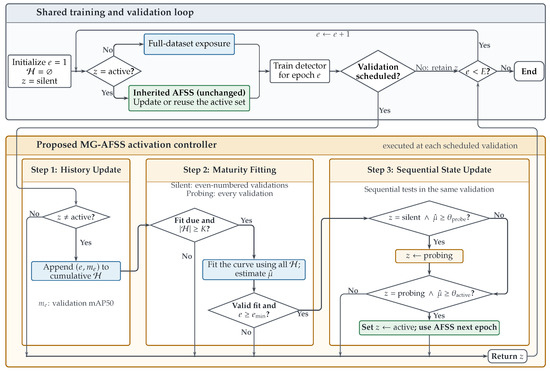Viewport: 550px width, 373px height.
Task: Select the 'Initialize e = 1' box
Action: [40, 71]
